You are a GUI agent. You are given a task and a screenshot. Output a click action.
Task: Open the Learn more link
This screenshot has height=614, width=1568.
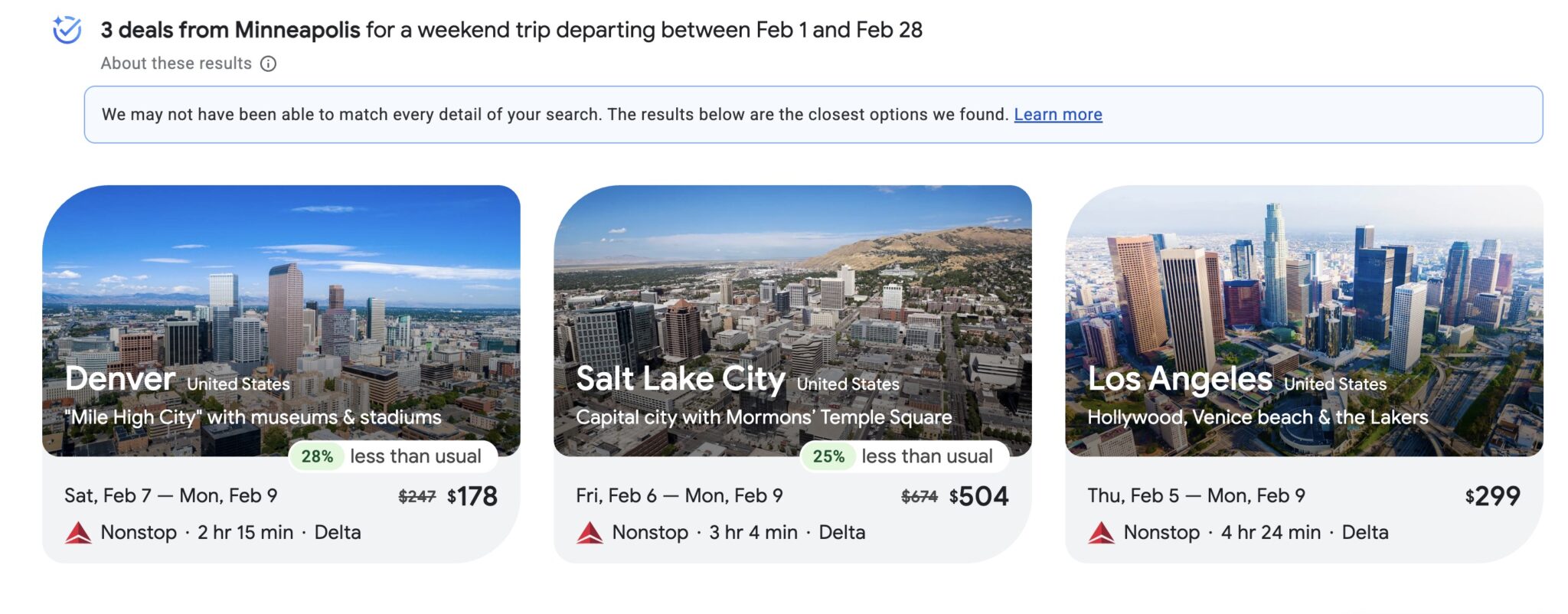(x=1057, y=114)
